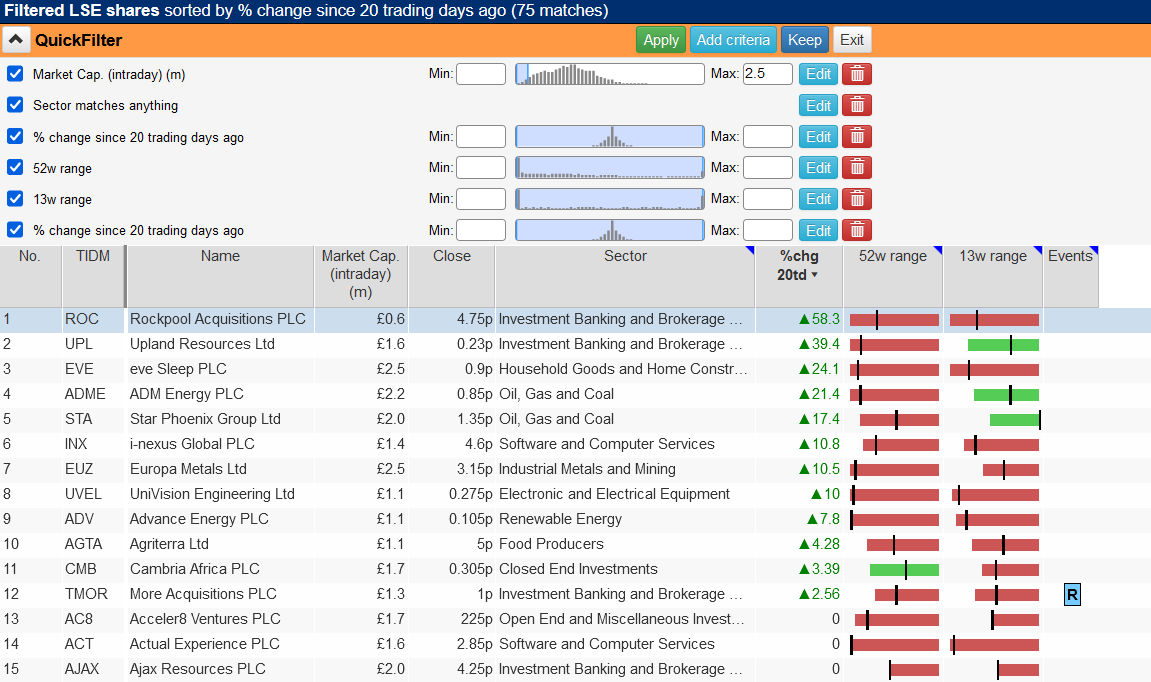Click i-nexus Global PLC name
1151x682 pixels.
(x=192, y=444)
